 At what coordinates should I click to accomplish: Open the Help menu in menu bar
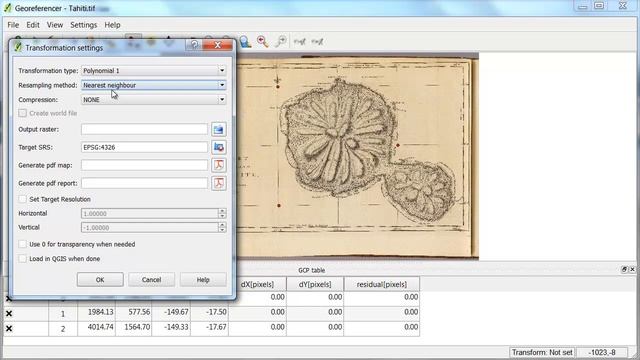[x=112, y=25]
